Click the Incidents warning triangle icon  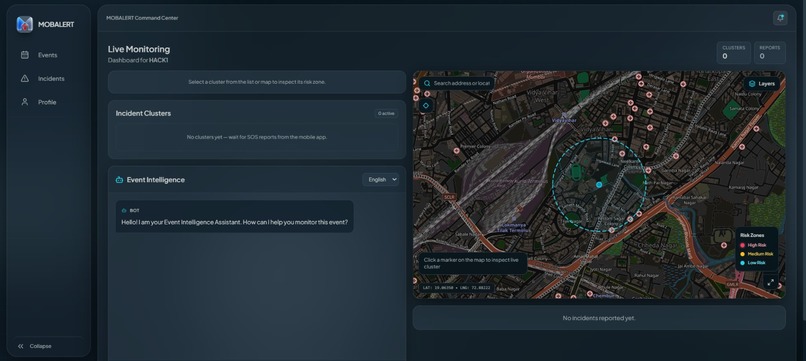click(25, 79)
